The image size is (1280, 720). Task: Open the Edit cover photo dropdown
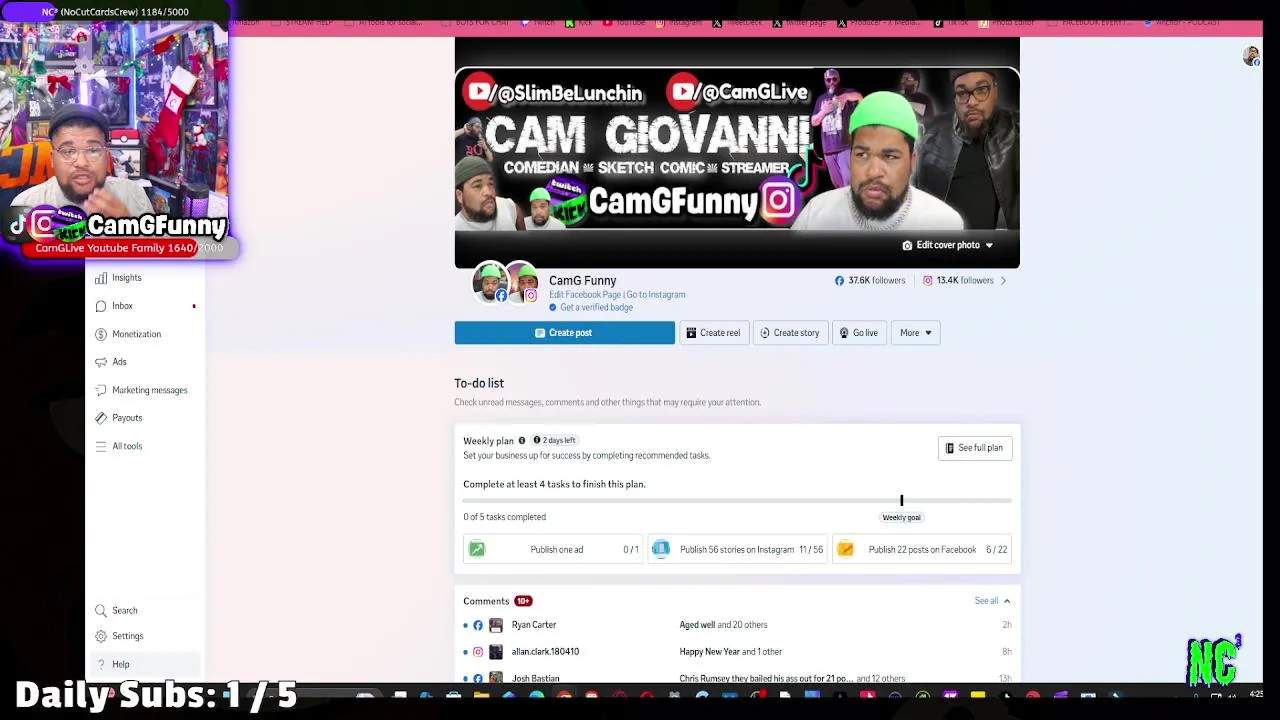point(947,245)
